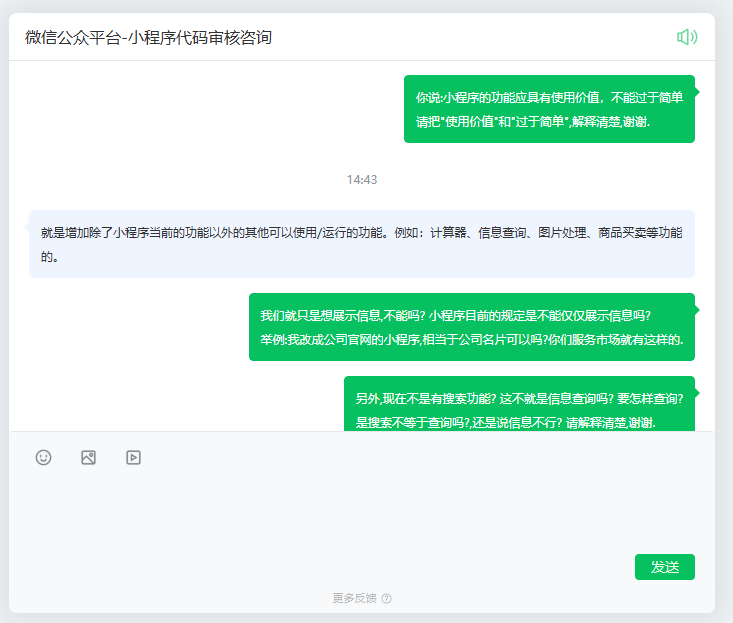Select the reply starting with 就是增加除了小程序

[x=362, y=244]
